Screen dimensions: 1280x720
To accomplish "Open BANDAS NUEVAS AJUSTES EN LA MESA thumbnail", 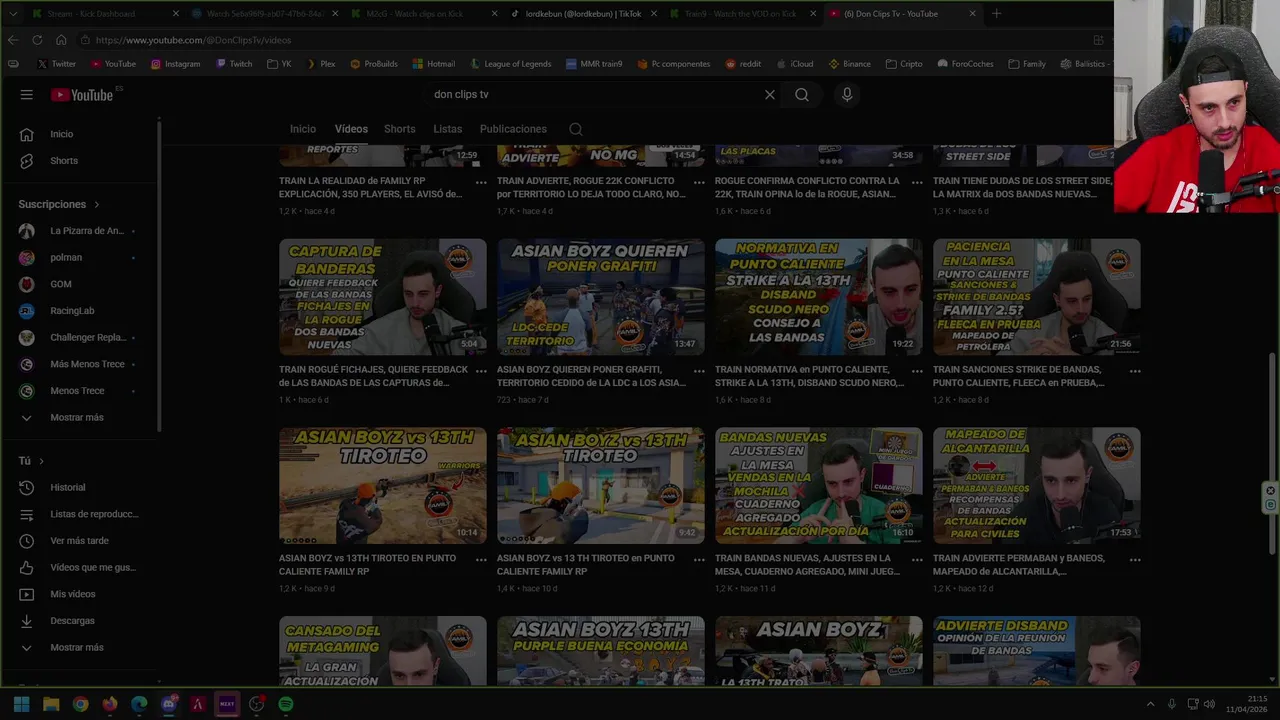I will pyautogui.click(x=819, y=486).
